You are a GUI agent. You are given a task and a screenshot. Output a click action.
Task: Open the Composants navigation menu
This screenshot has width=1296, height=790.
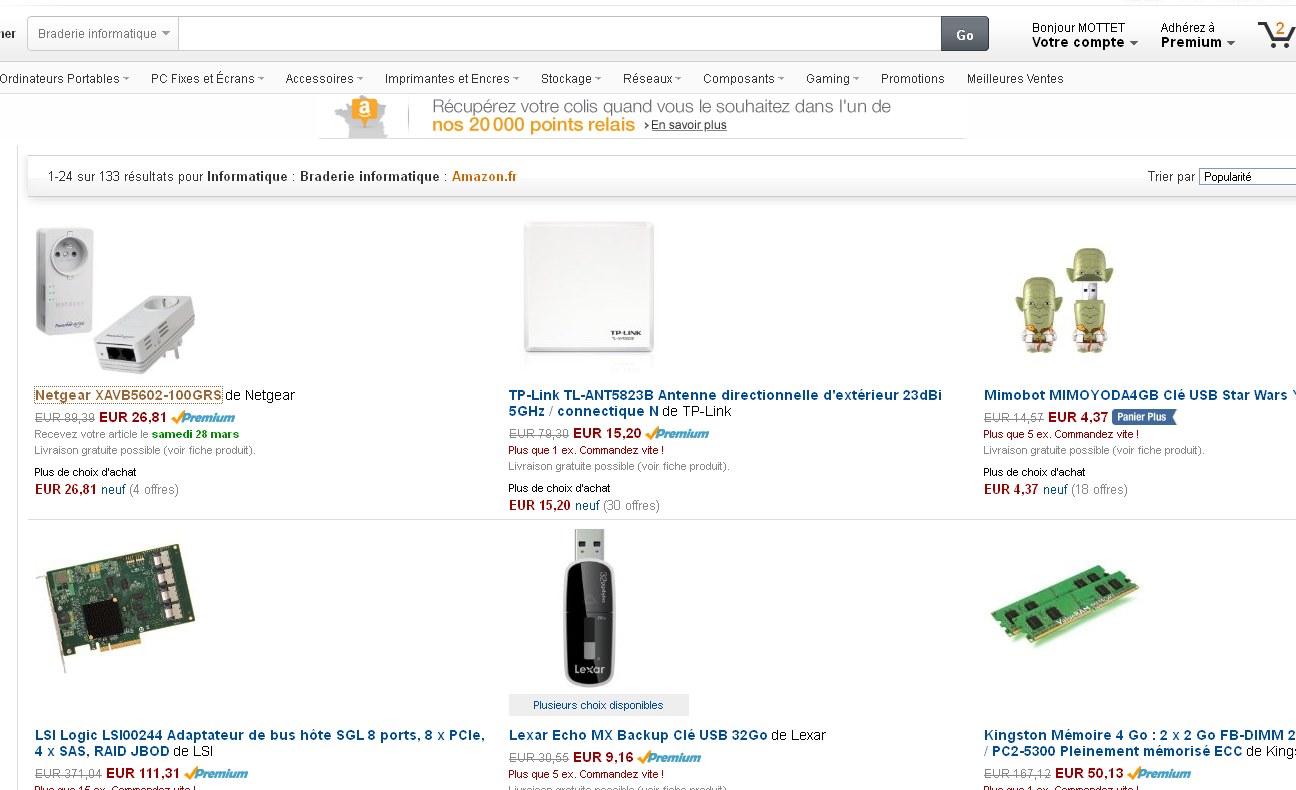click(743, 79)
